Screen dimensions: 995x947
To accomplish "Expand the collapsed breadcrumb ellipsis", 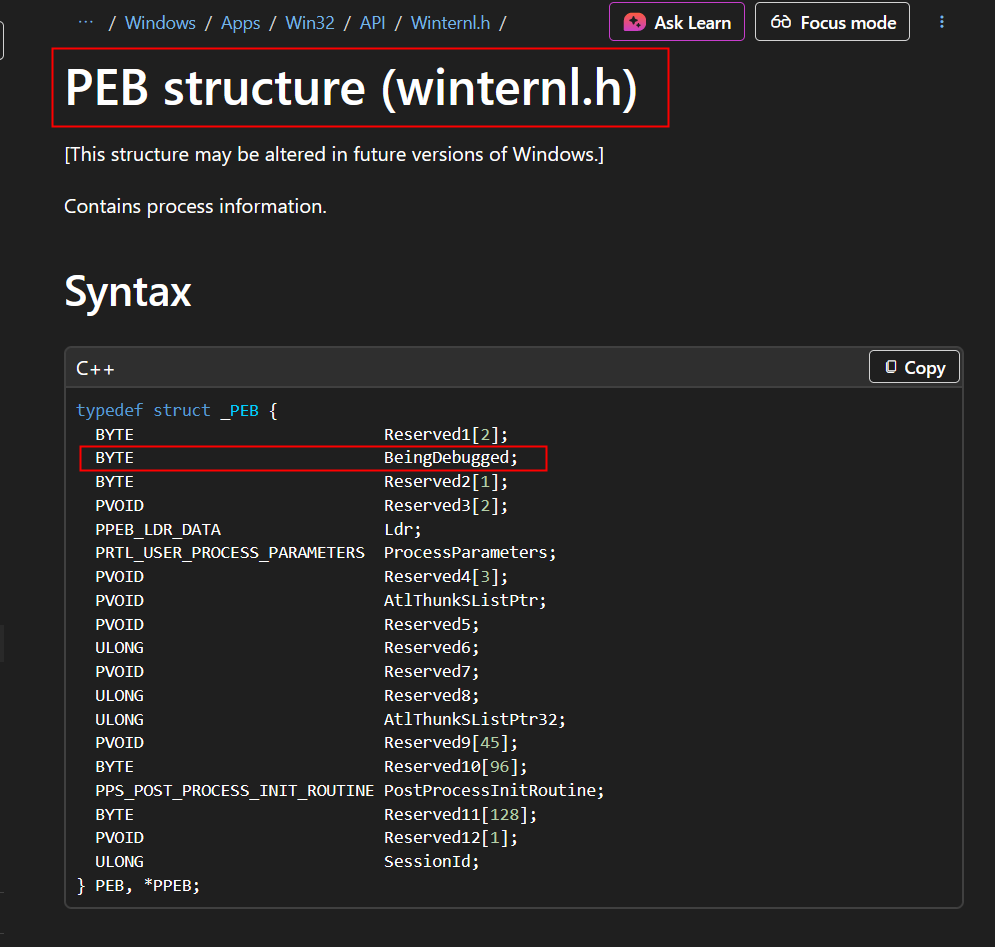I will click(x=85, y=22).
